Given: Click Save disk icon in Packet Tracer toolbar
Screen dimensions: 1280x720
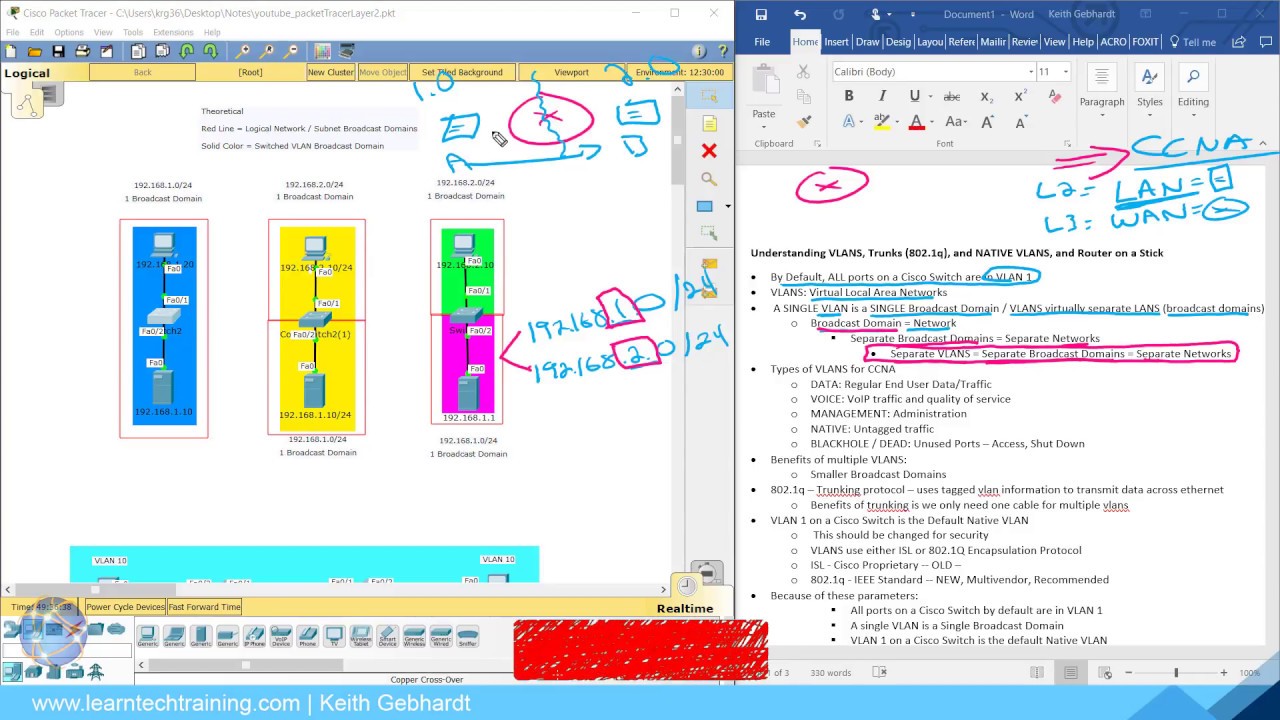Looking at the screenshot, I should [x=58, y=51].
